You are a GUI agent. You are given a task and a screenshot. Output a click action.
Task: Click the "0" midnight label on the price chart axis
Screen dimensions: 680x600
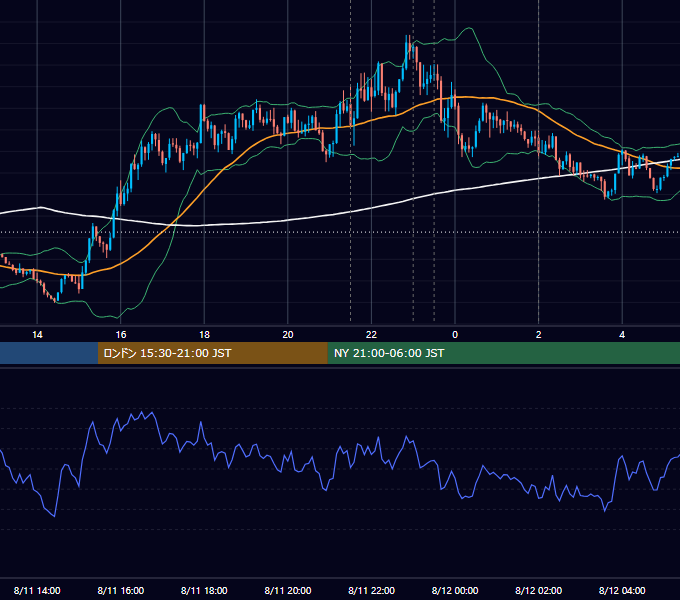[x=455, y=335]
